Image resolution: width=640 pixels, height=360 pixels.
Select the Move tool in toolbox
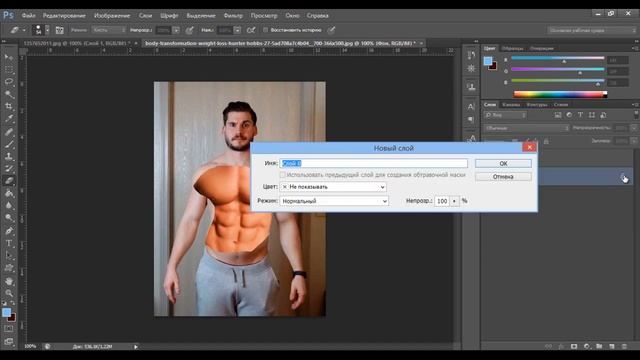click(9, 57)
